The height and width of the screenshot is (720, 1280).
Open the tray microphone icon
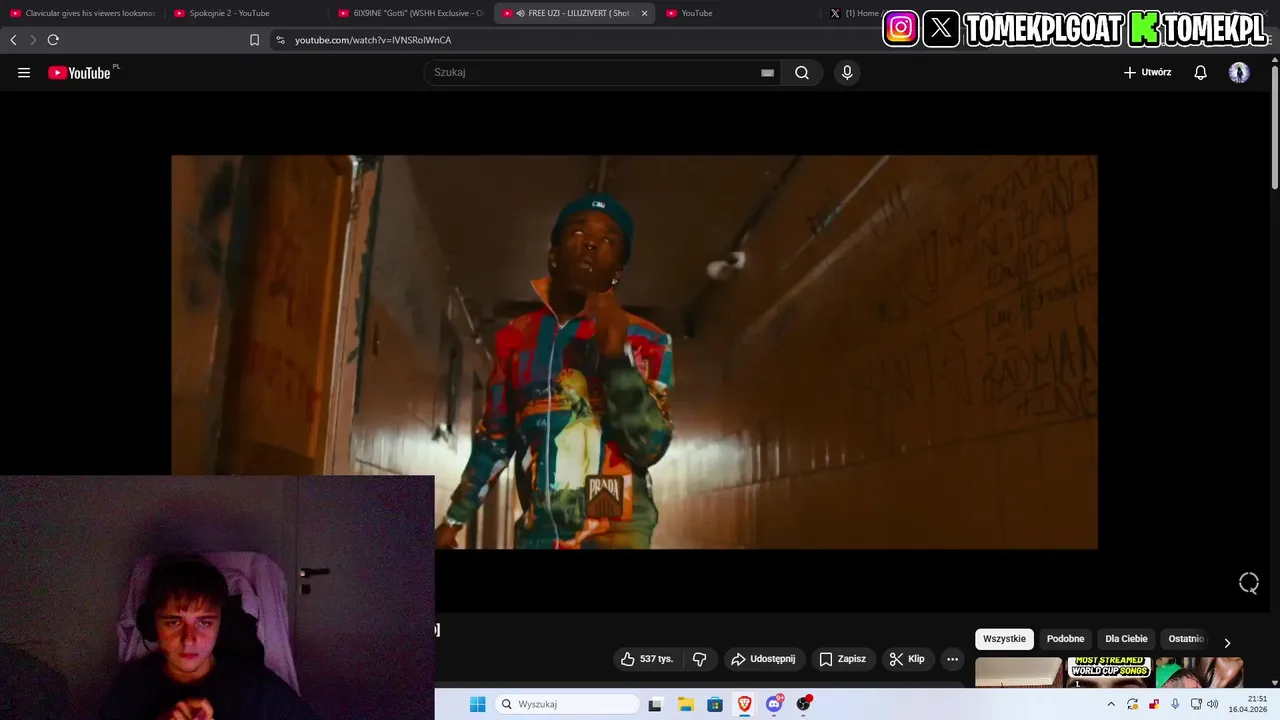click(1175, 704)
